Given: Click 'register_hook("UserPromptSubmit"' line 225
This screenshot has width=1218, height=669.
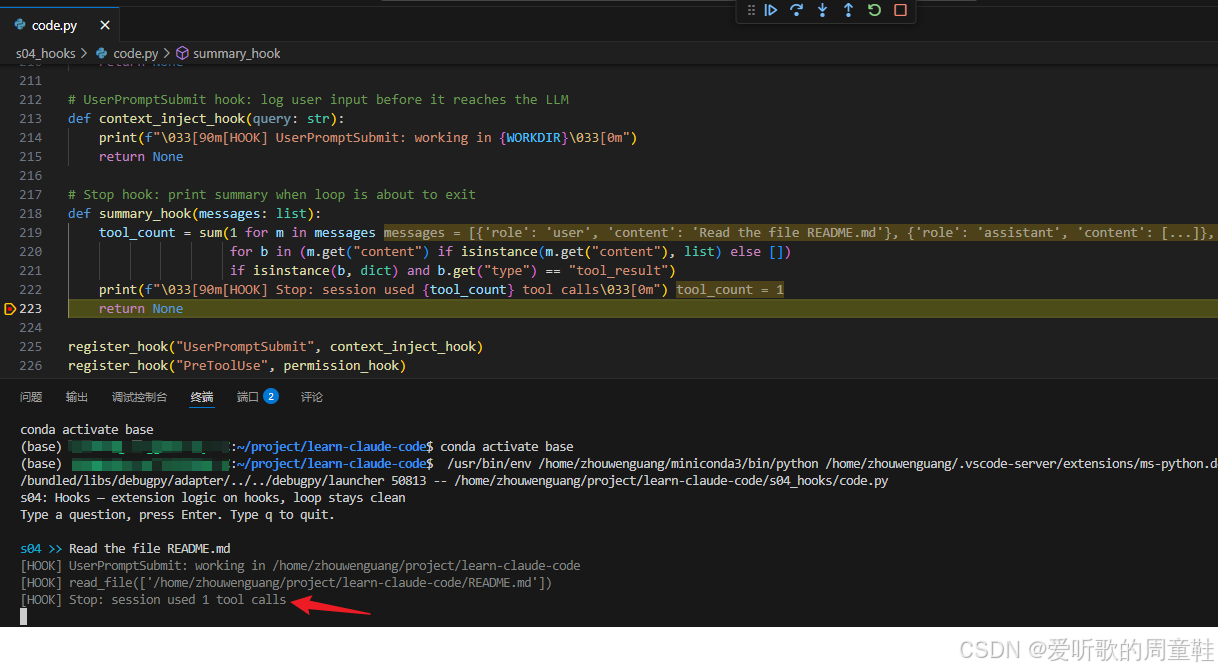Looking at the screenshot, I should (275, 347).
